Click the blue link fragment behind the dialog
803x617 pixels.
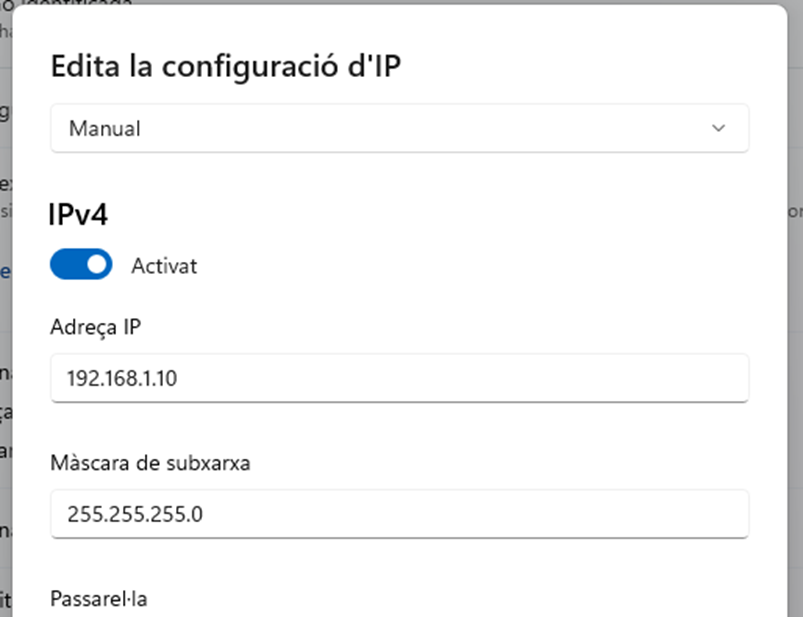[x=5, y=270]
